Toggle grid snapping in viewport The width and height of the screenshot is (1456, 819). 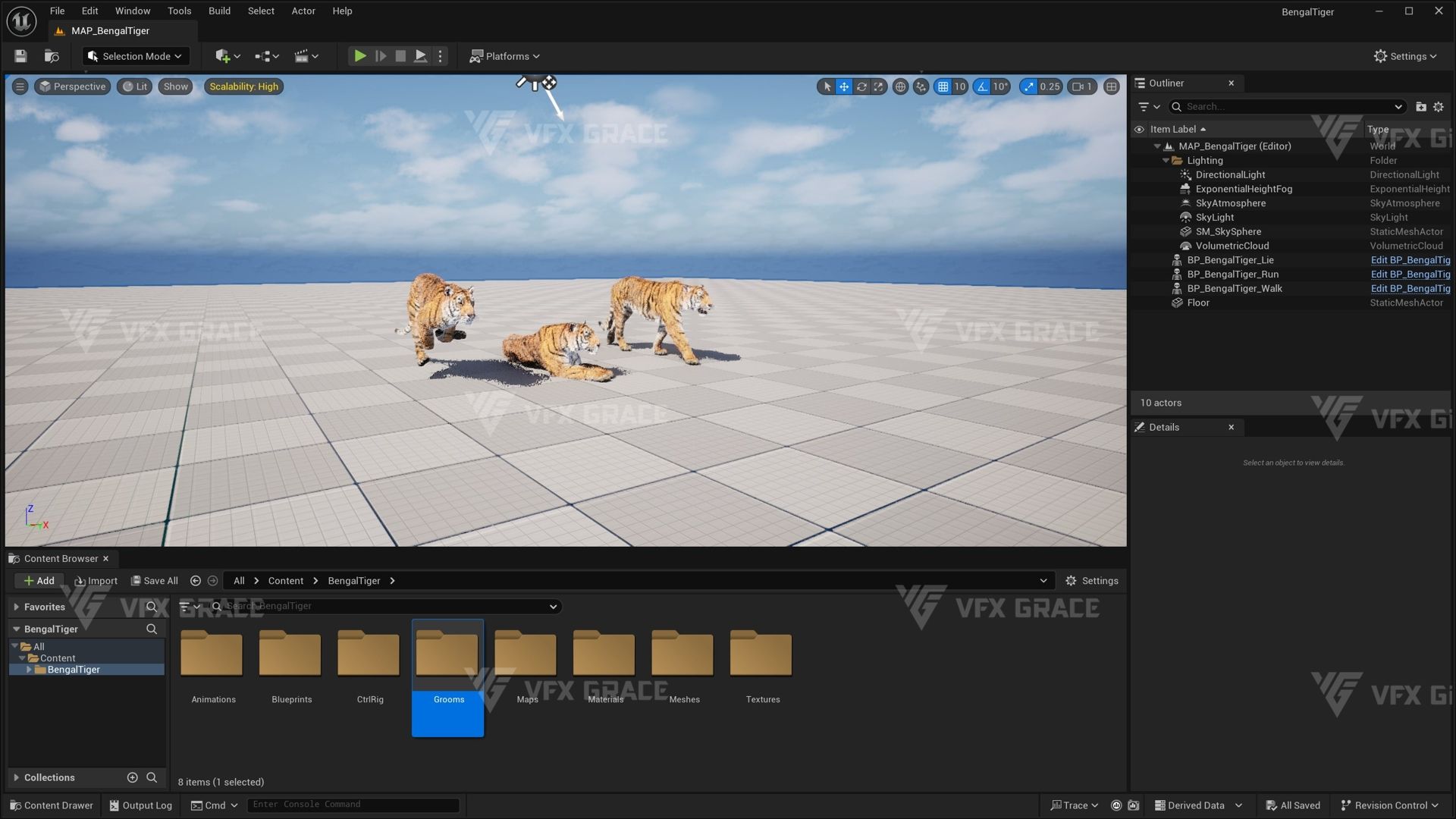(x=943, y=86)
